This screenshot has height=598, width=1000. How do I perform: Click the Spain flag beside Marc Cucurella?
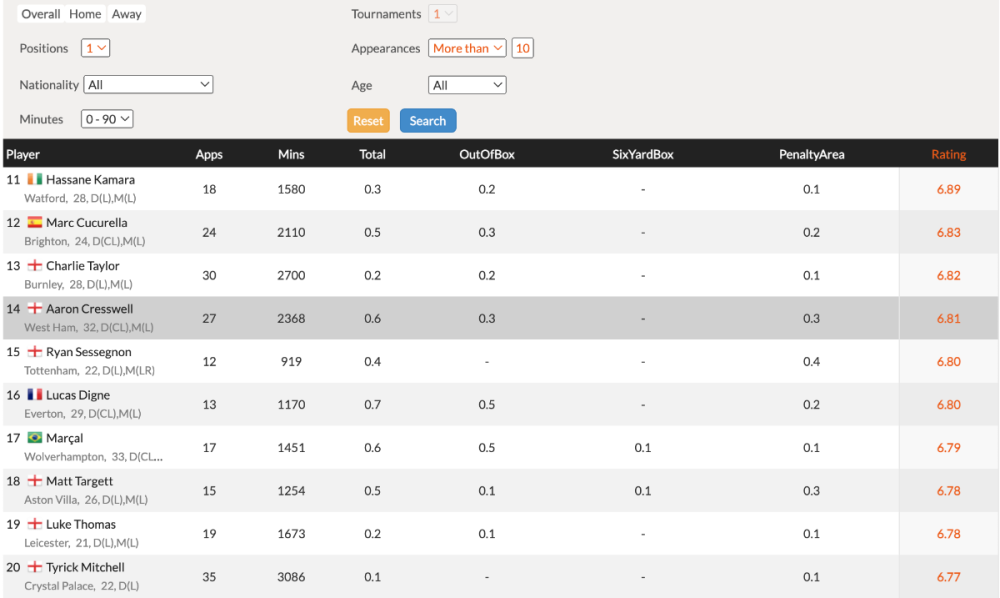click(35, 222)
